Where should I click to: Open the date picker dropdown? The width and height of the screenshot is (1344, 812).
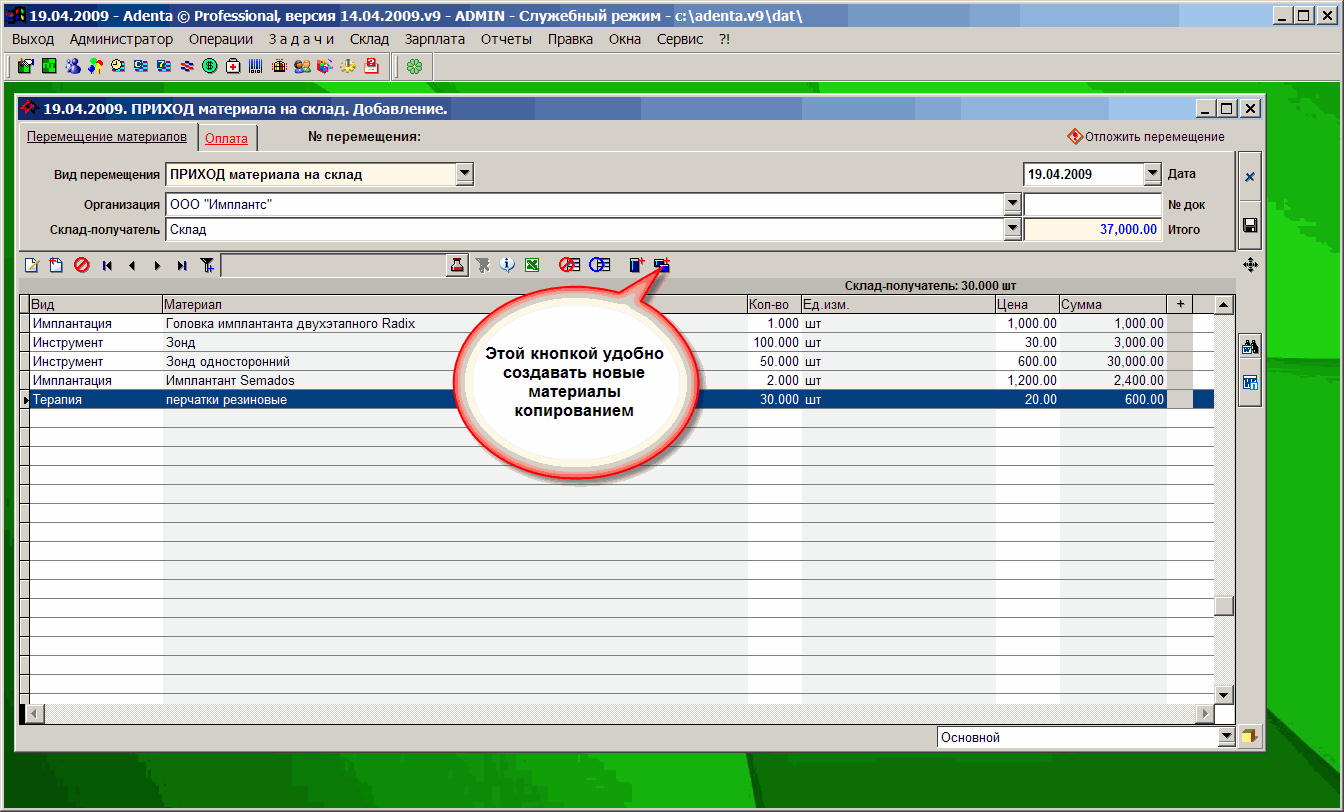[x=1151, y=174]
